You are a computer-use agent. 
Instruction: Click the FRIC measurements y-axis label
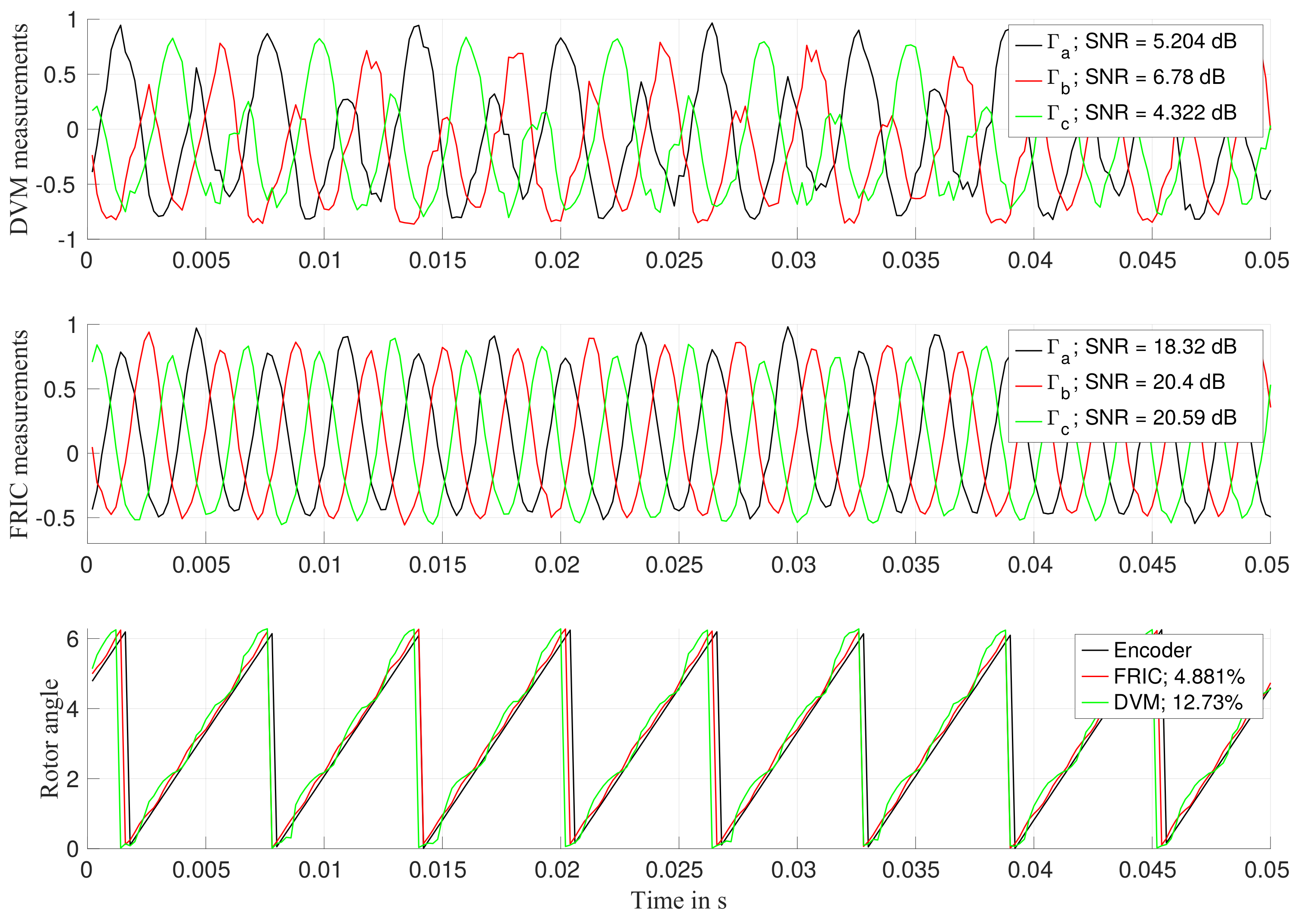click(19, 434)
